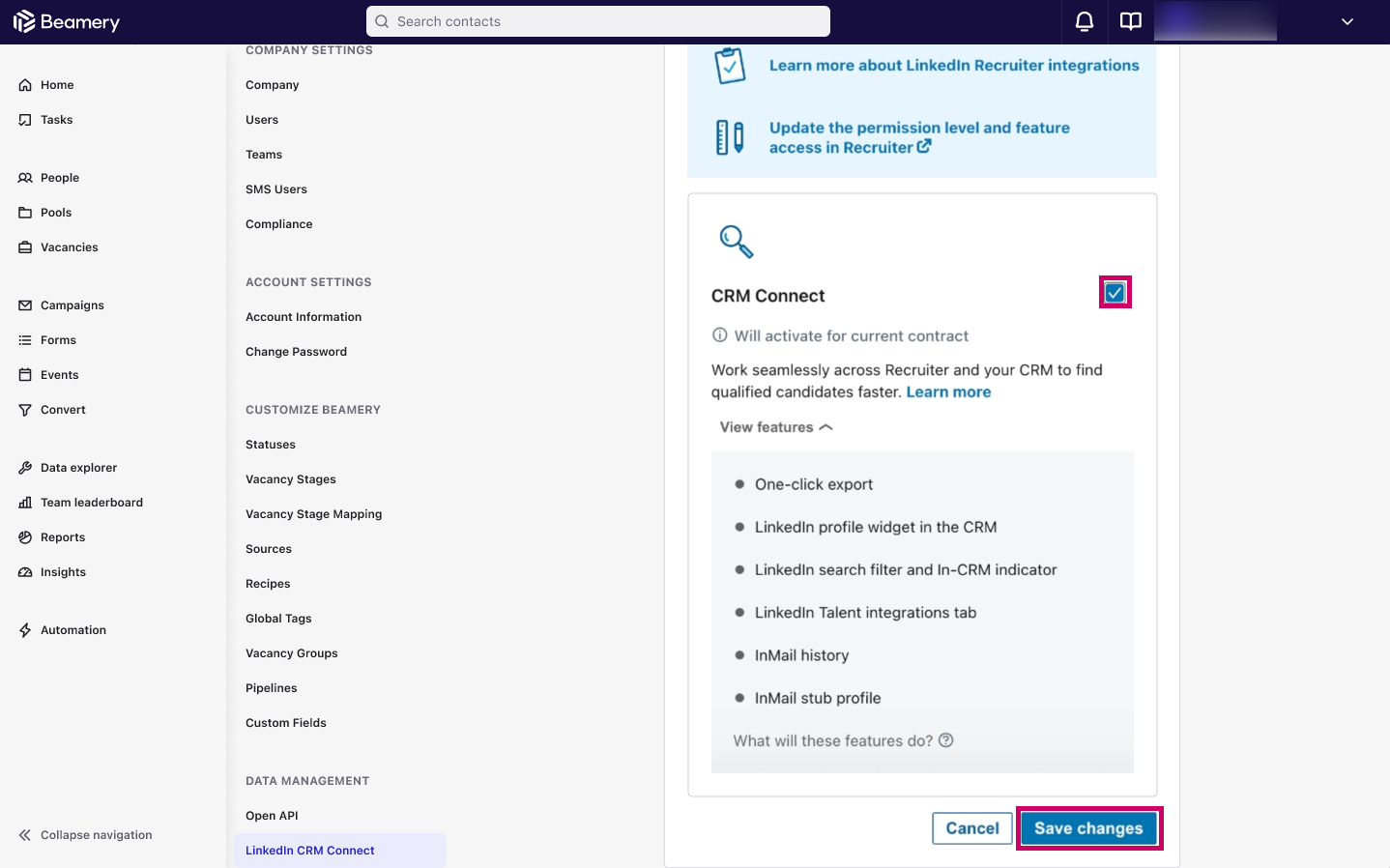Image resolution: width=1390 pixels, height=868 pixels.
Task: Click Save changes button
Action: [1088, 828]
